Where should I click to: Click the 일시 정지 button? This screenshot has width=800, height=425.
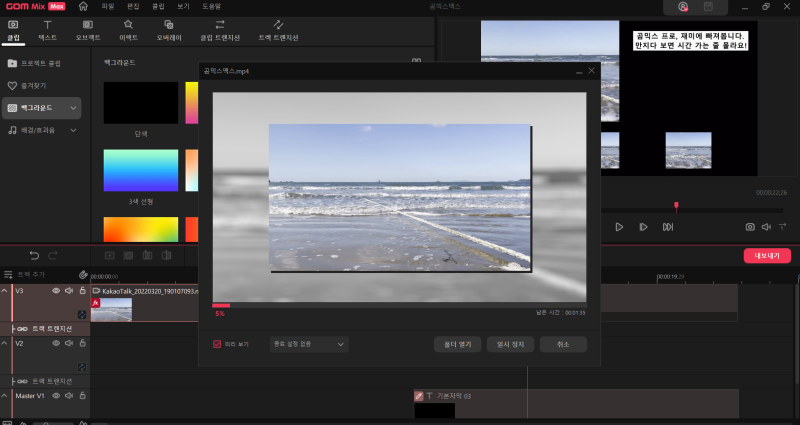coord(510,344)
